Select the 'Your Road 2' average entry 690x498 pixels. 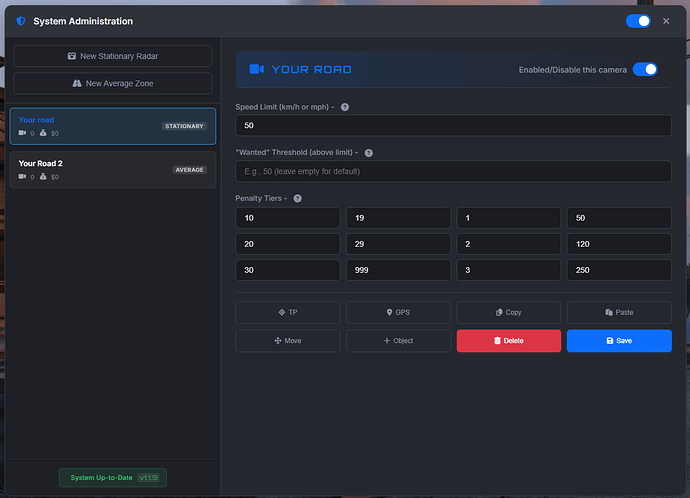point(113,170)
